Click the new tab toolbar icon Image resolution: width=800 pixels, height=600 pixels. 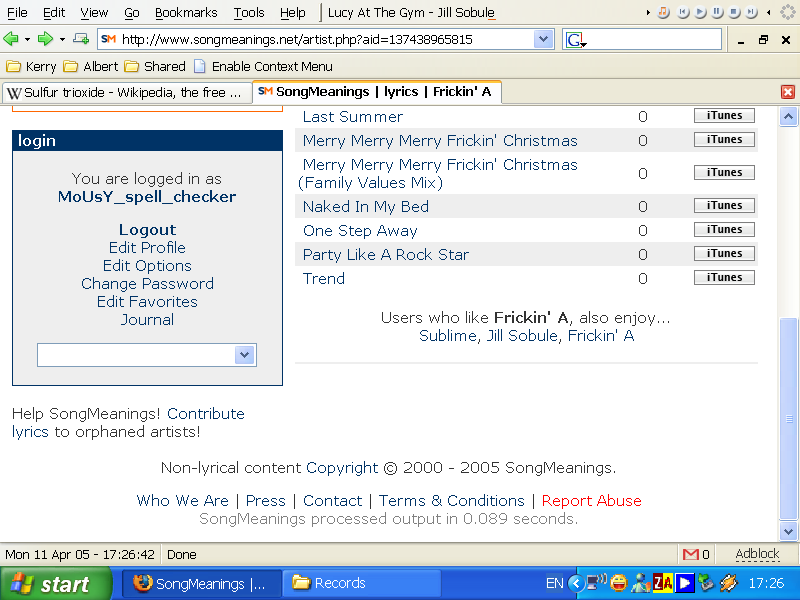point(81,39)
